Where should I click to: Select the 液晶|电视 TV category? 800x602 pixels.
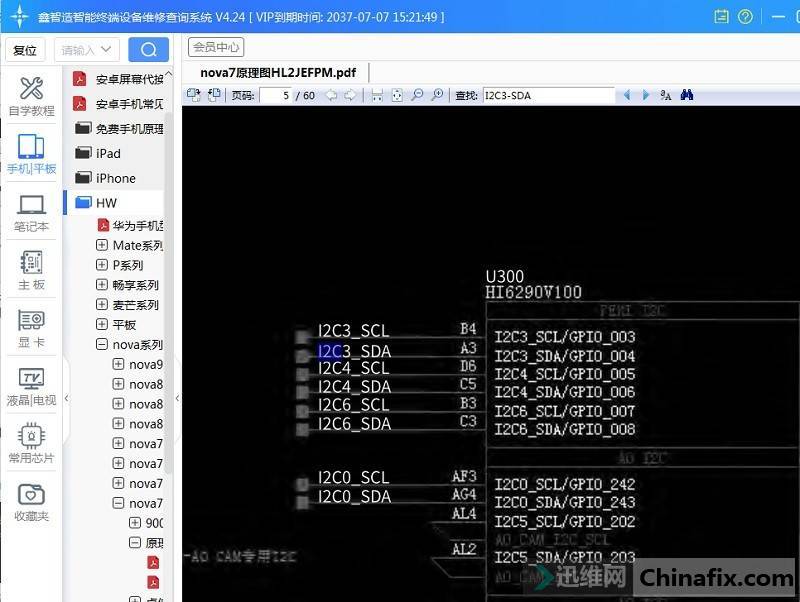point(31,387)
